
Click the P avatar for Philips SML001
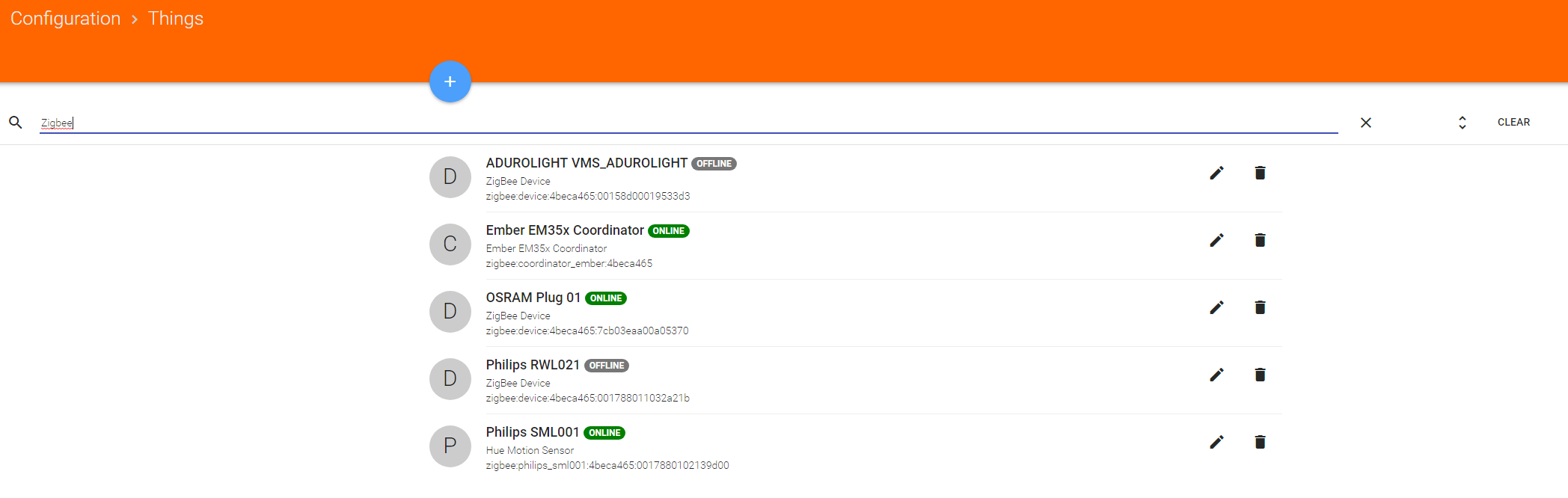450,446
